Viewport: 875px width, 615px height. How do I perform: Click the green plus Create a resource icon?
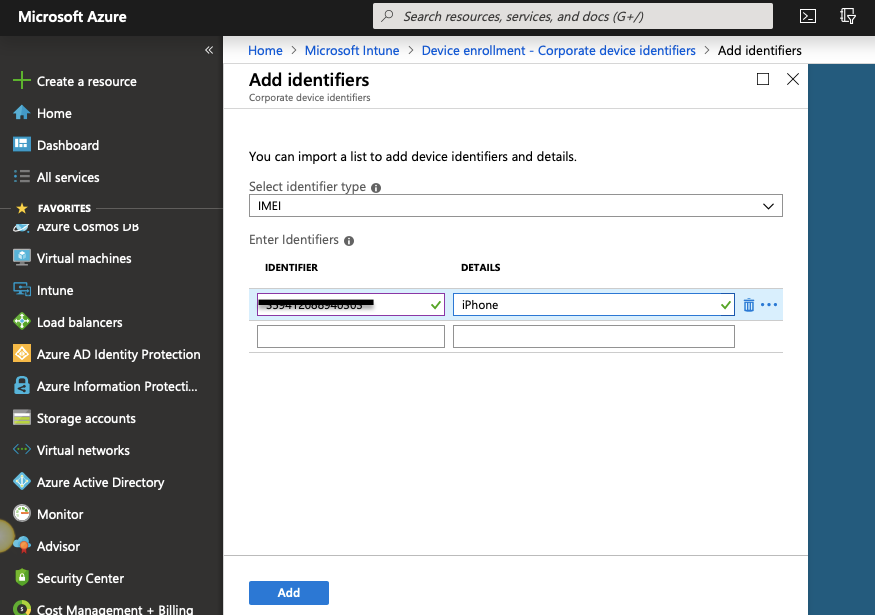[22, 80]
